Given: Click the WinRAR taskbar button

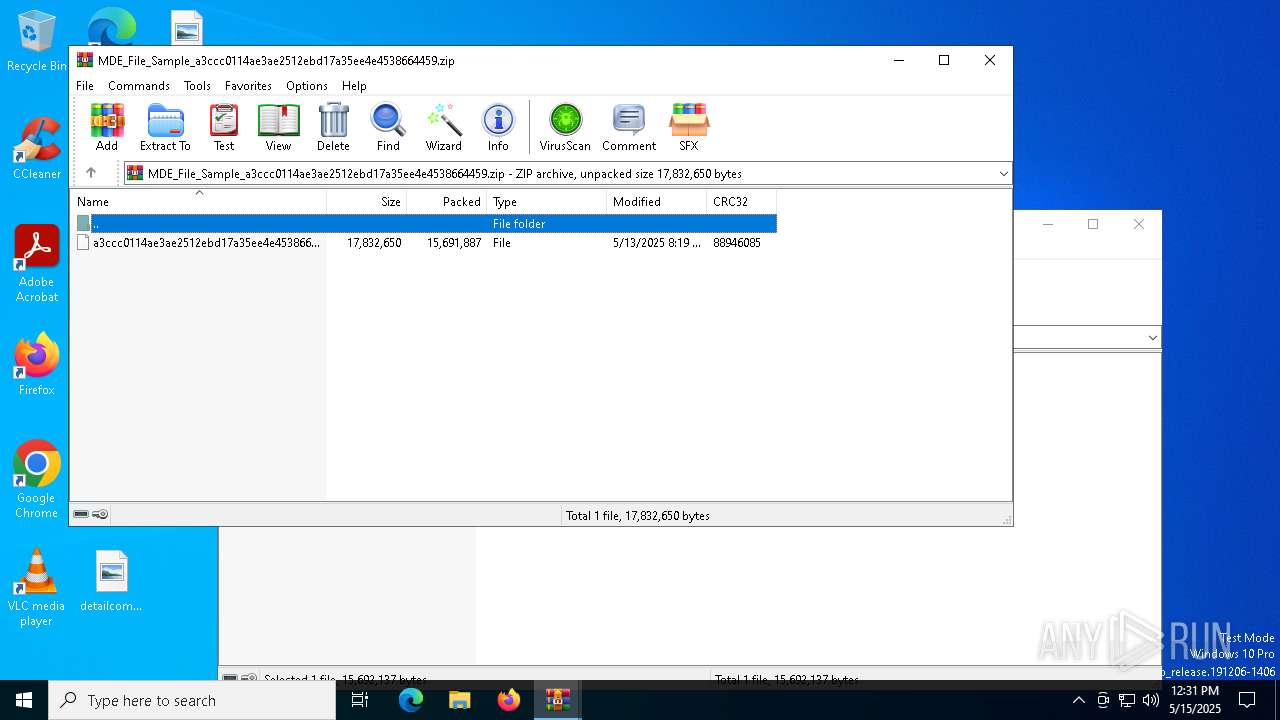Looking at the screenshot, I should [558, 700].
